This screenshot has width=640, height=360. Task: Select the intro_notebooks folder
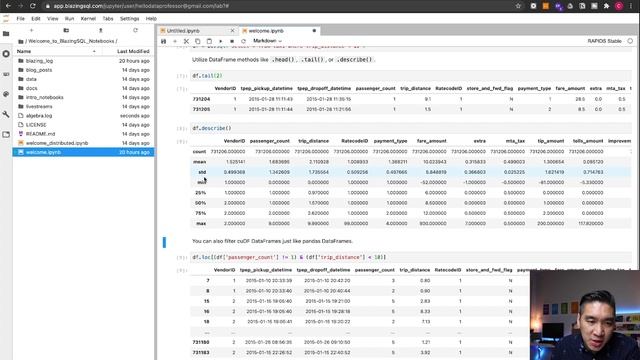pyautogui.click(x=83, y=98)
